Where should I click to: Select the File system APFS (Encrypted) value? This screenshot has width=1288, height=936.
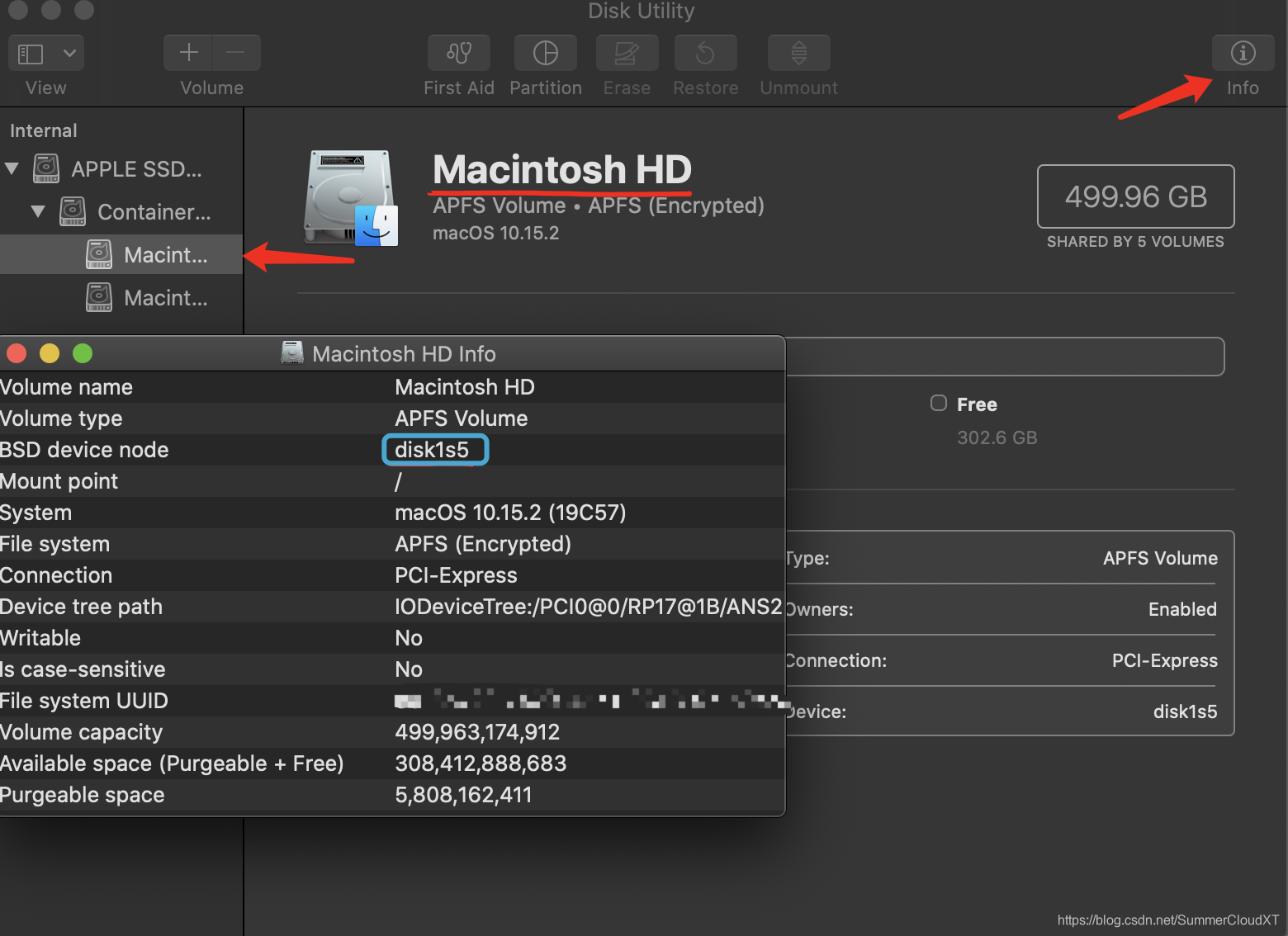(483, 544)
